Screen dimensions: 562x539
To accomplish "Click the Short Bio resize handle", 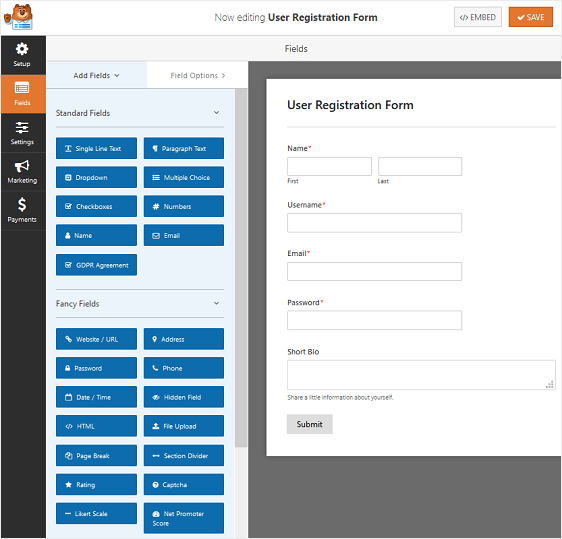I will 550,385.
